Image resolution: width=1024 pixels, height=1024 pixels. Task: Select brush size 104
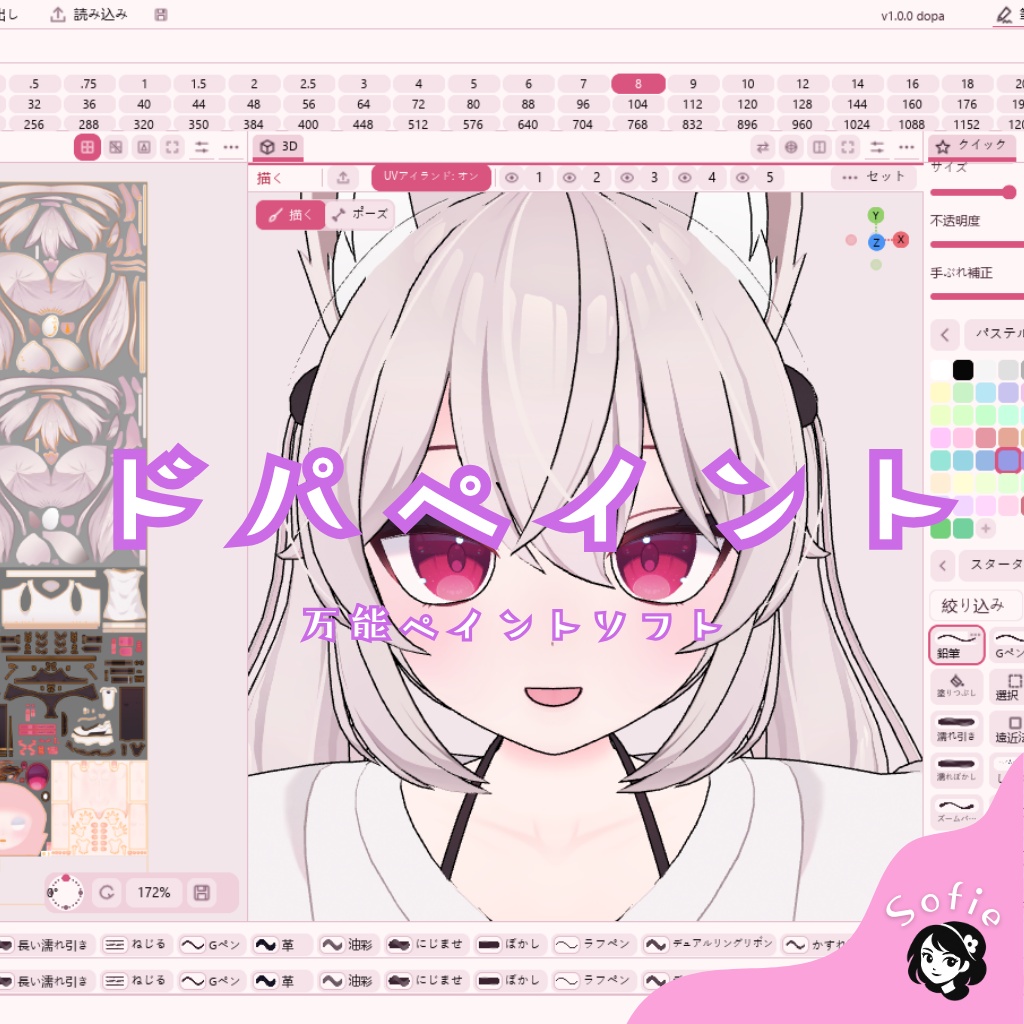(638, 104)
